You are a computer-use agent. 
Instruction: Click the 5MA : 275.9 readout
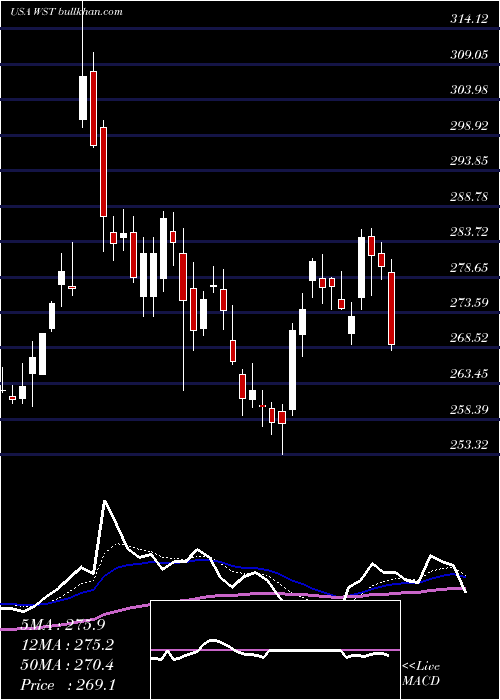click(63, 625)
